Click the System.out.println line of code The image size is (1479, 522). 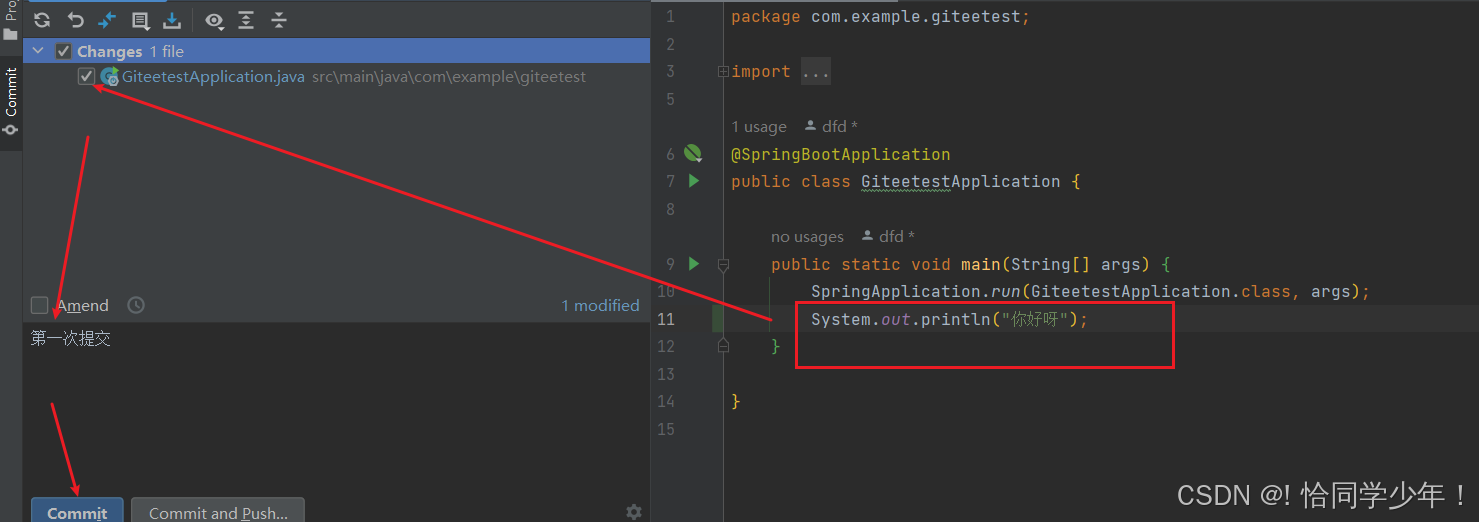coord(949,319)
